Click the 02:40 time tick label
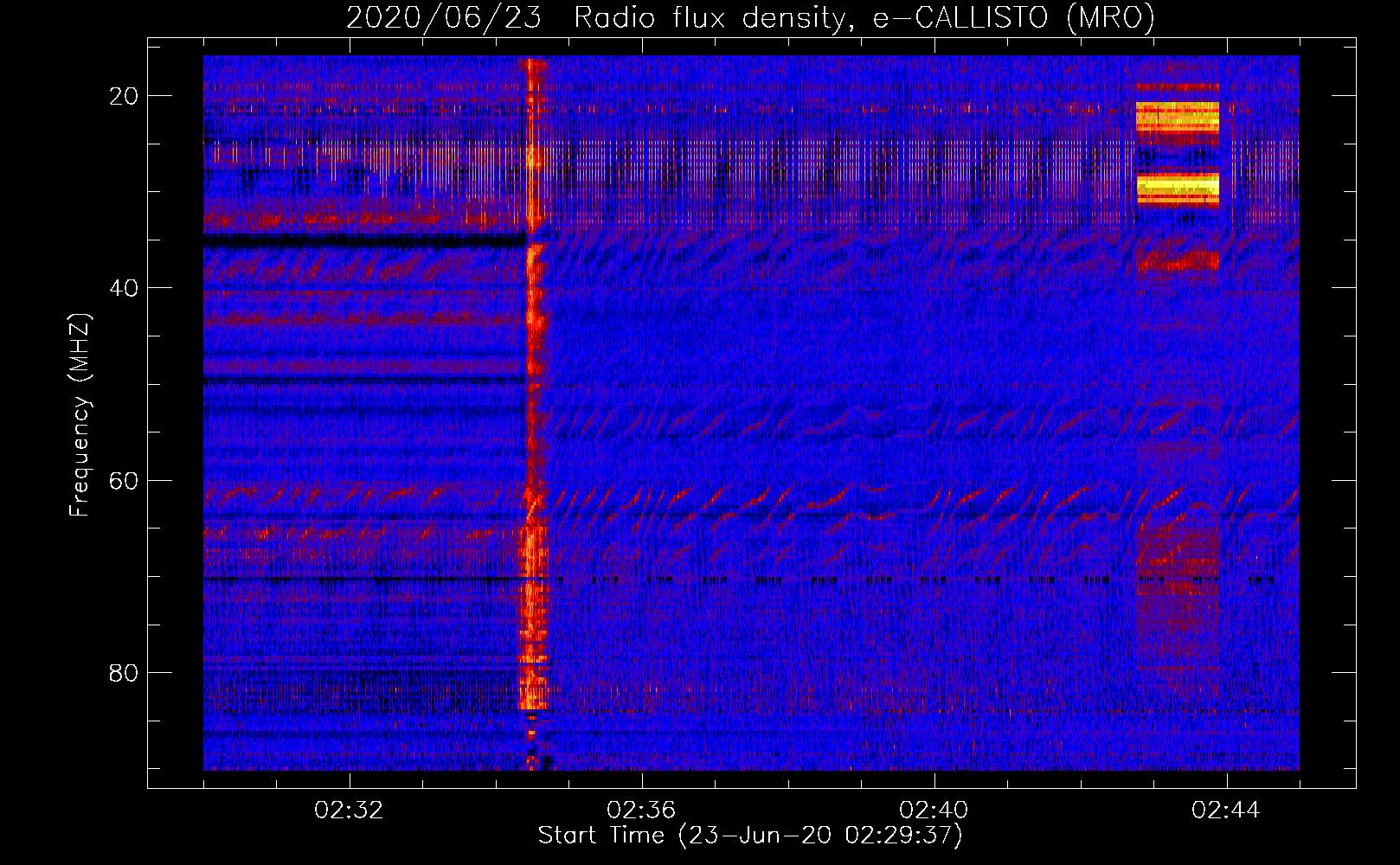 coord(934,811)
